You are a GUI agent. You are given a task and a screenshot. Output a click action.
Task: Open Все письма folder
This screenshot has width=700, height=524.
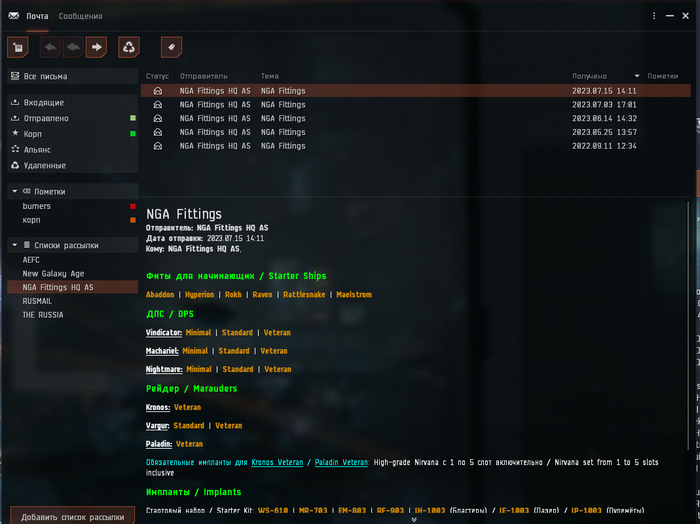click(x=73, y=76)
